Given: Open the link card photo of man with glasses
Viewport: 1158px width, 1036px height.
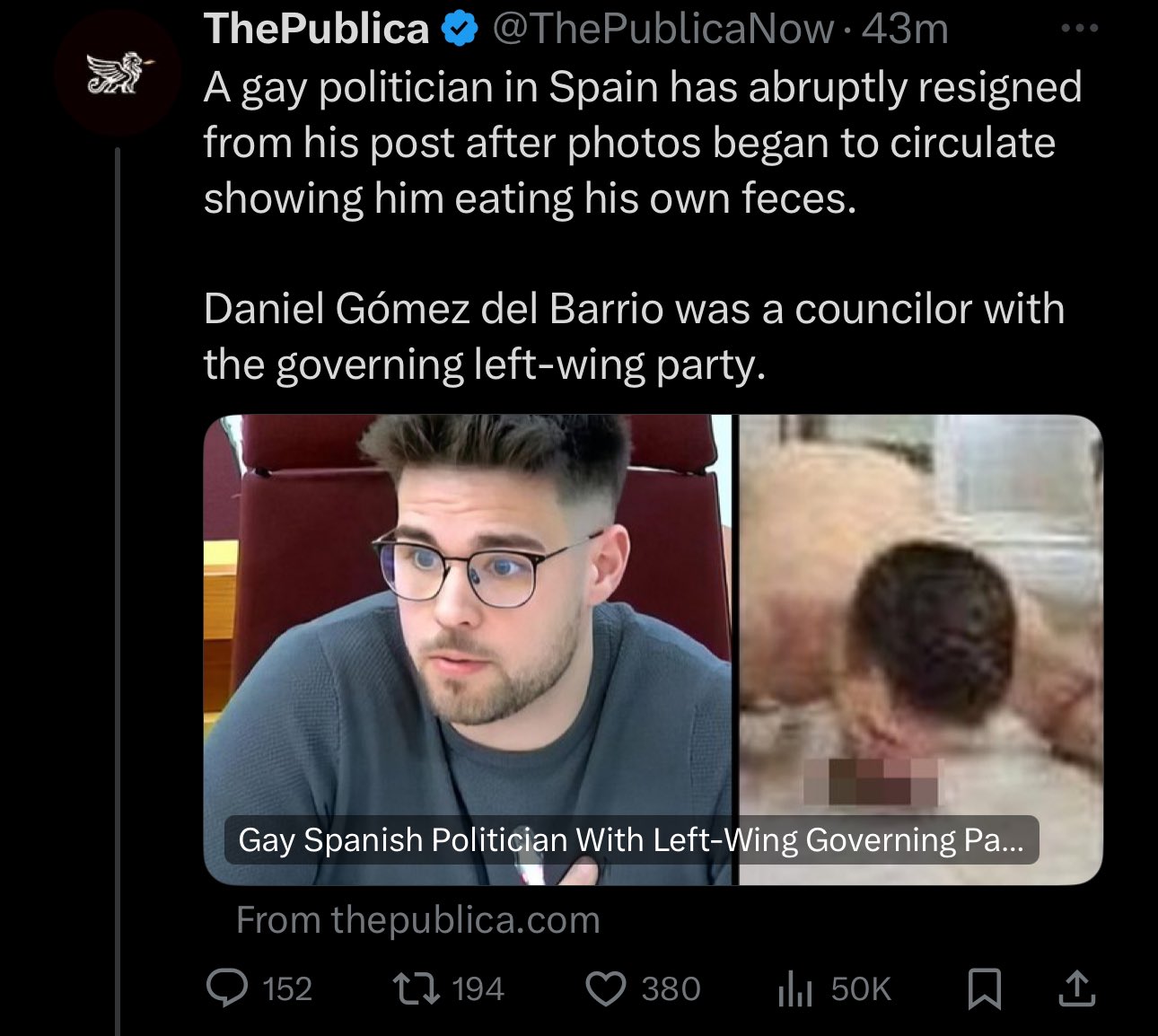Looking at the screenshot, I should [x=468, y=649].
